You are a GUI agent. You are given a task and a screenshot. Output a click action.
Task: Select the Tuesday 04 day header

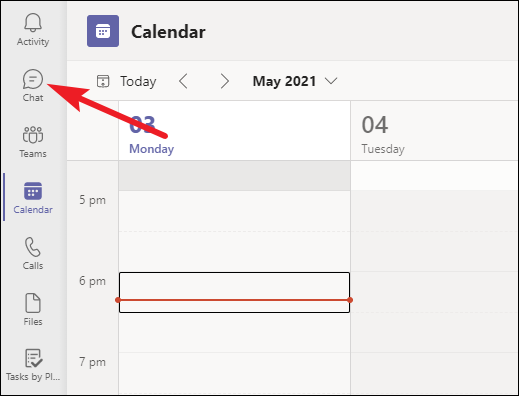pyautogui.click(x=434, y=131)
